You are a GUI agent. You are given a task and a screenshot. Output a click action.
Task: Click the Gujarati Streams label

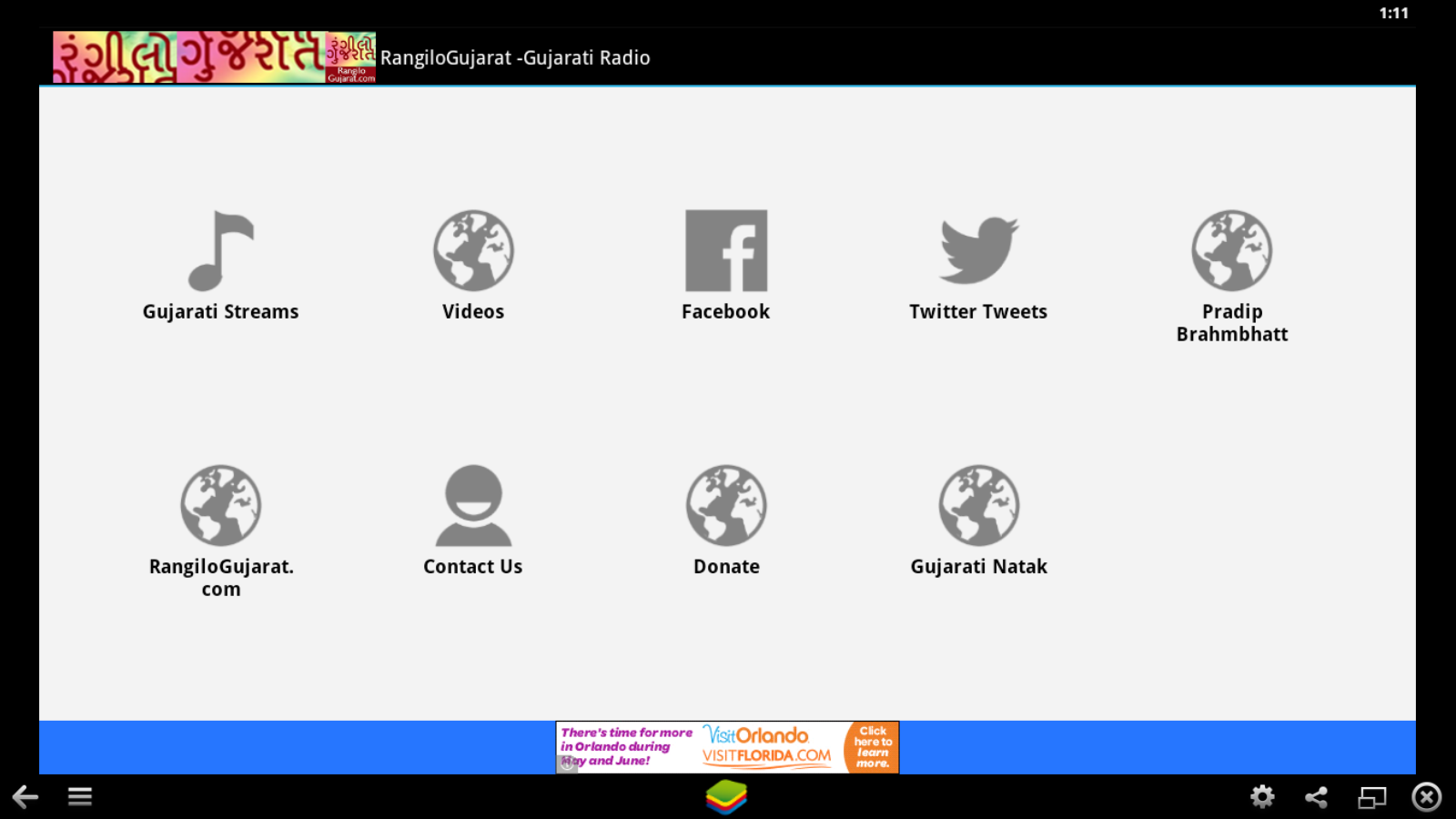point(220,312)
